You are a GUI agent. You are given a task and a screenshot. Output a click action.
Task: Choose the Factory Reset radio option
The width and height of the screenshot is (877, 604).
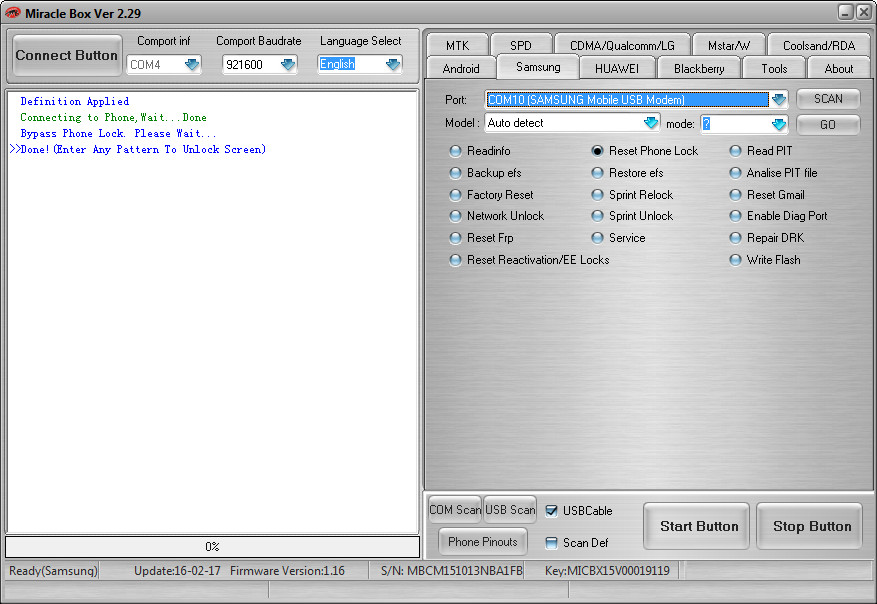(x=455, y=195)
